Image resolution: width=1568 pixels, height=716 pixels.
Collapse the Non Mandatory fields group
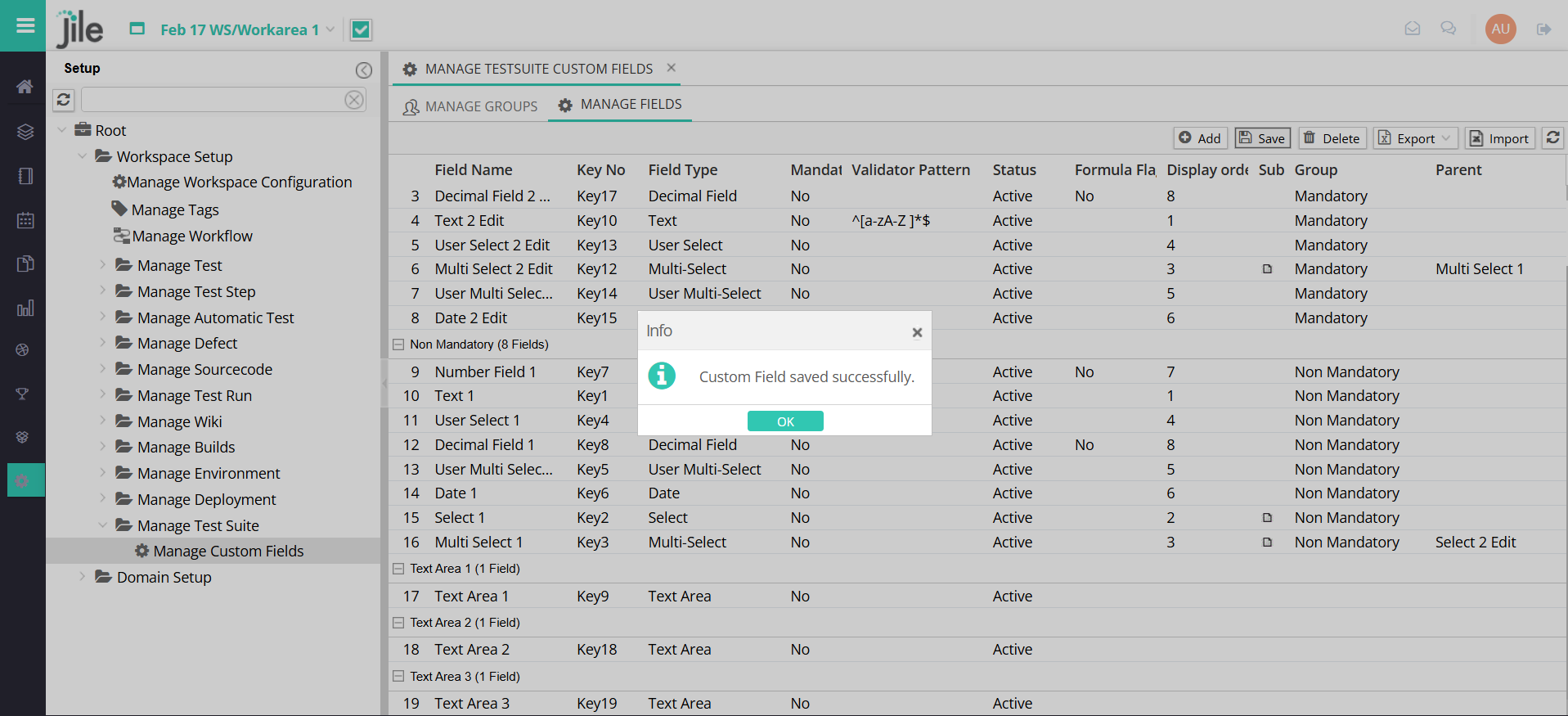[398, 344]
